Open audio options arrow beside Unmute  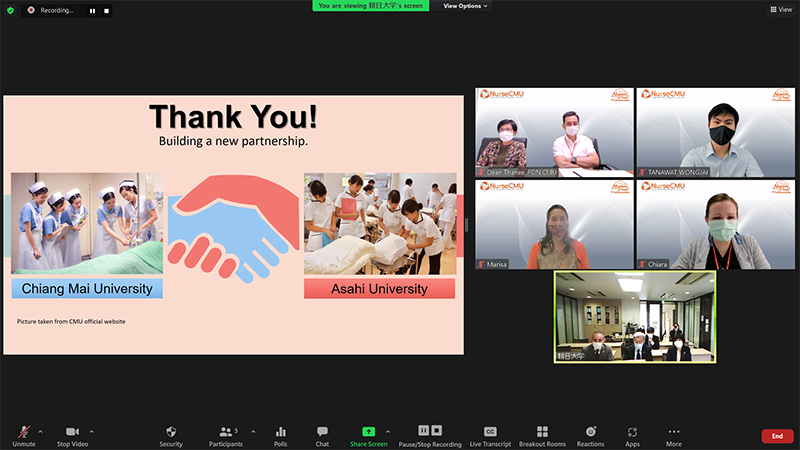40,432
